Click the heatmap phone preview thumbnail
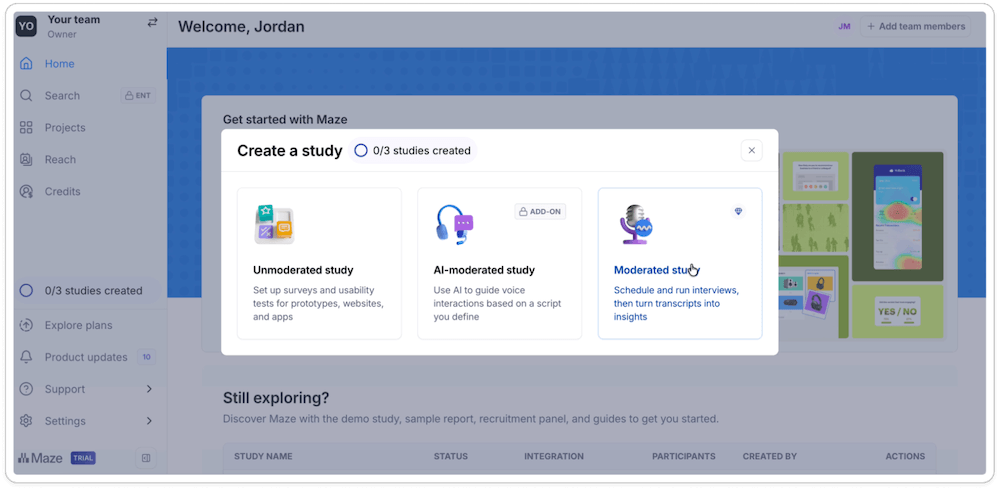The height and width of the screenshot is (490, 1000). [x=897, y=216]
